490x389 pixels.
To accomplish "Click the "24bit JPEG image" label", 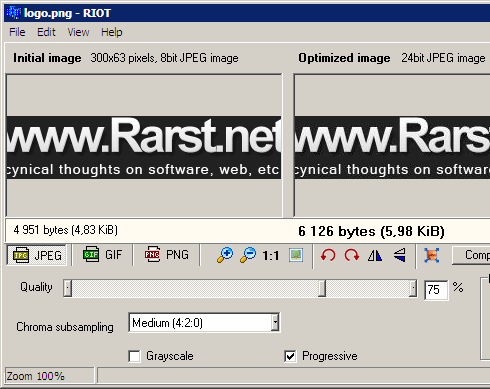I will tap(443, 58).
